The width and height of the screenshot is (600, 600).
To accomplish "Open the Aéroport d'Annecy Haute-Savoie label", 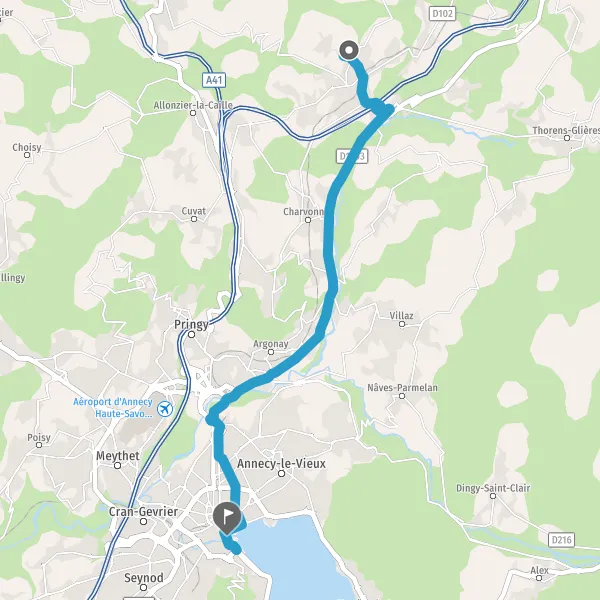I will (x=113, y=408).
